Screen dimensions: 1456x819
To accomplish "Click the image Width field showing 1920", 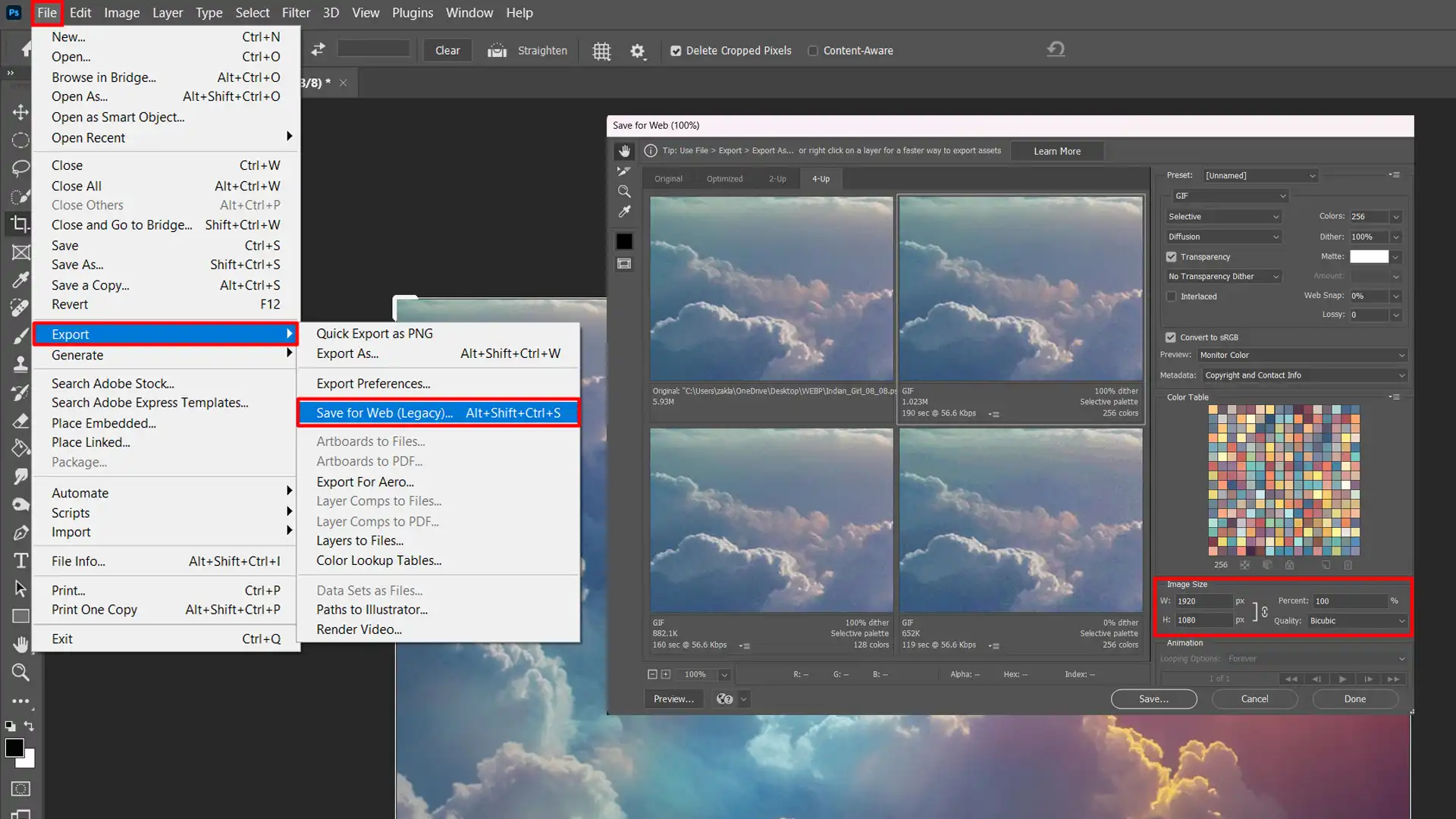I will pos(1204,601).
